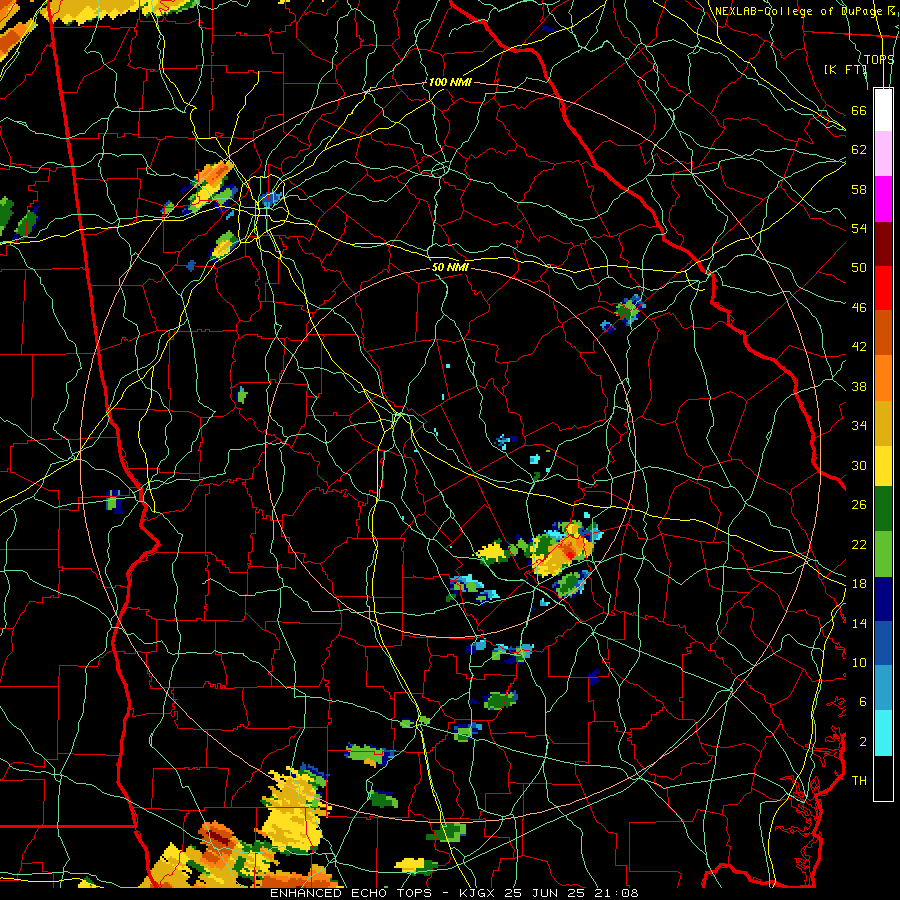The width and height of the screenshot is (900, 900).
Task: Click the legend value '54'
Action: tap(859, 228)
